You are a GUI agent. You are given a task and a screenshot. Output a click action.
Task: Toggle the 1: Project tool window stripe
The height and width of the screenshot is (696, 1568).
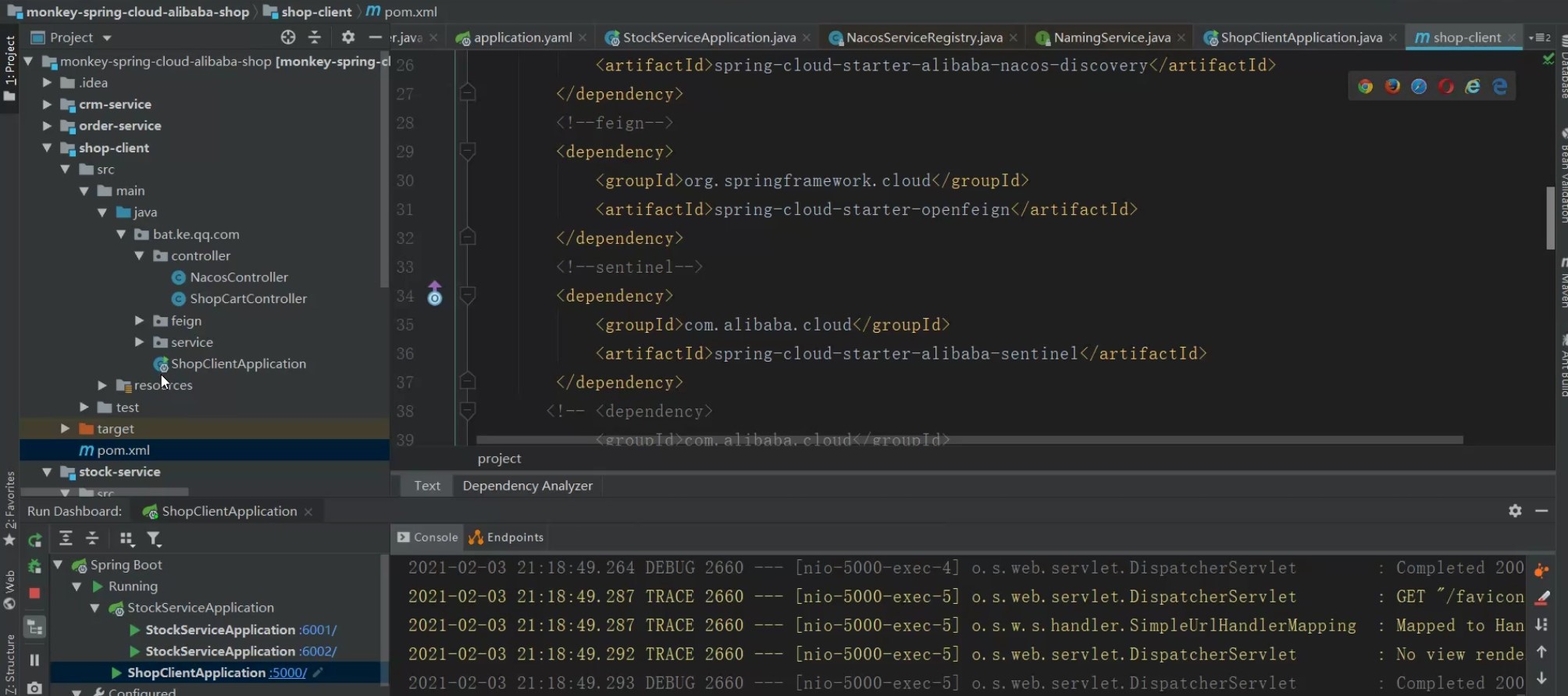point(9,69)
